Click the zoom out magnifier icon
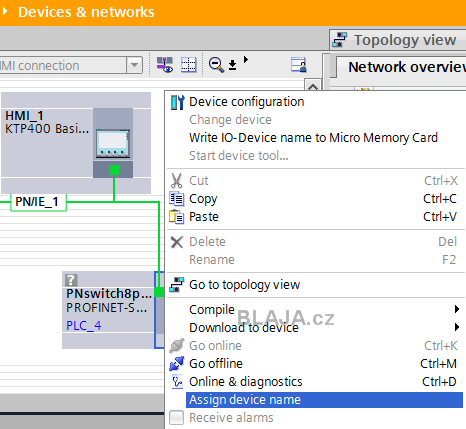Screen dimensions: 466x429 [216, 65]
